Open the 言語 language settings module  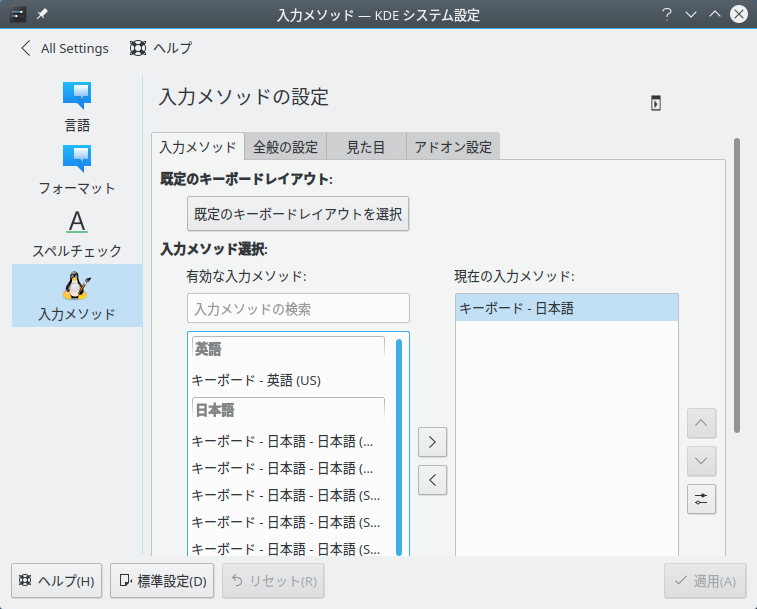(77, 107)
